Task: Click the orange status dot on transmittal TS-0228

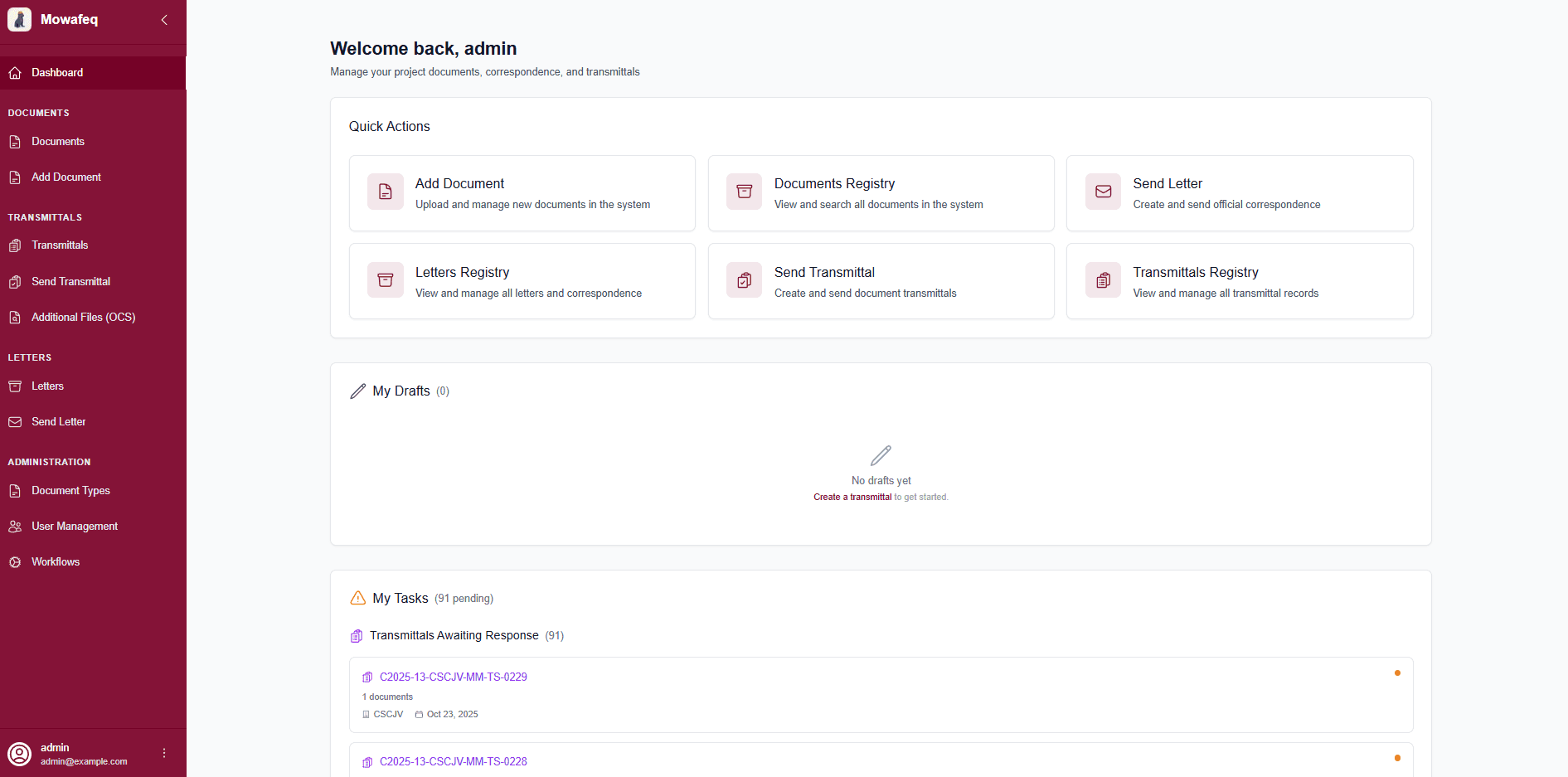Action: coord(1397,758)
